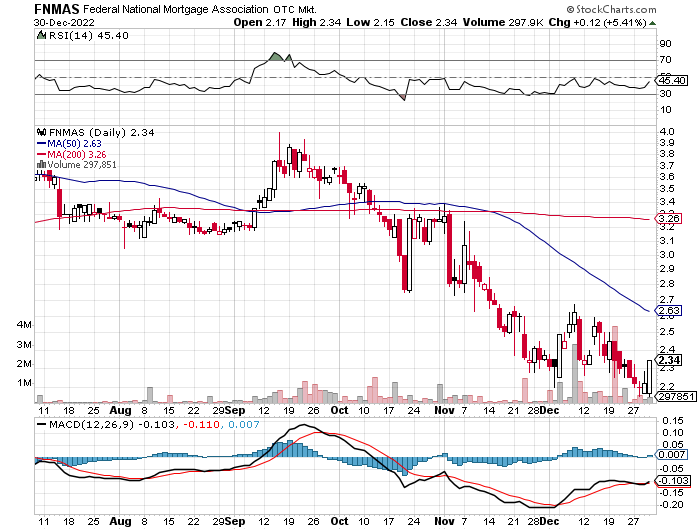The width and height of the screenshot is (700, 530).
Task: Click the 1M volume axis label
Action: tap(24, 383)
